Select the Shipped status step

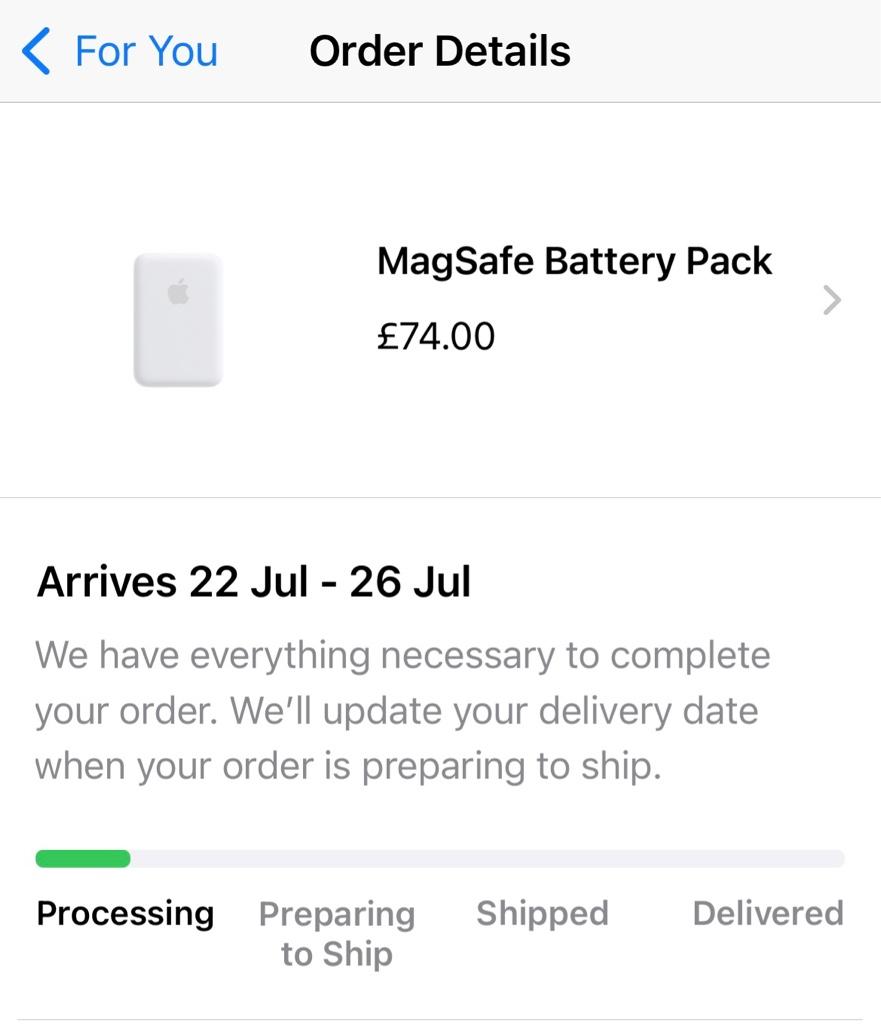click(x=542, y=913)
